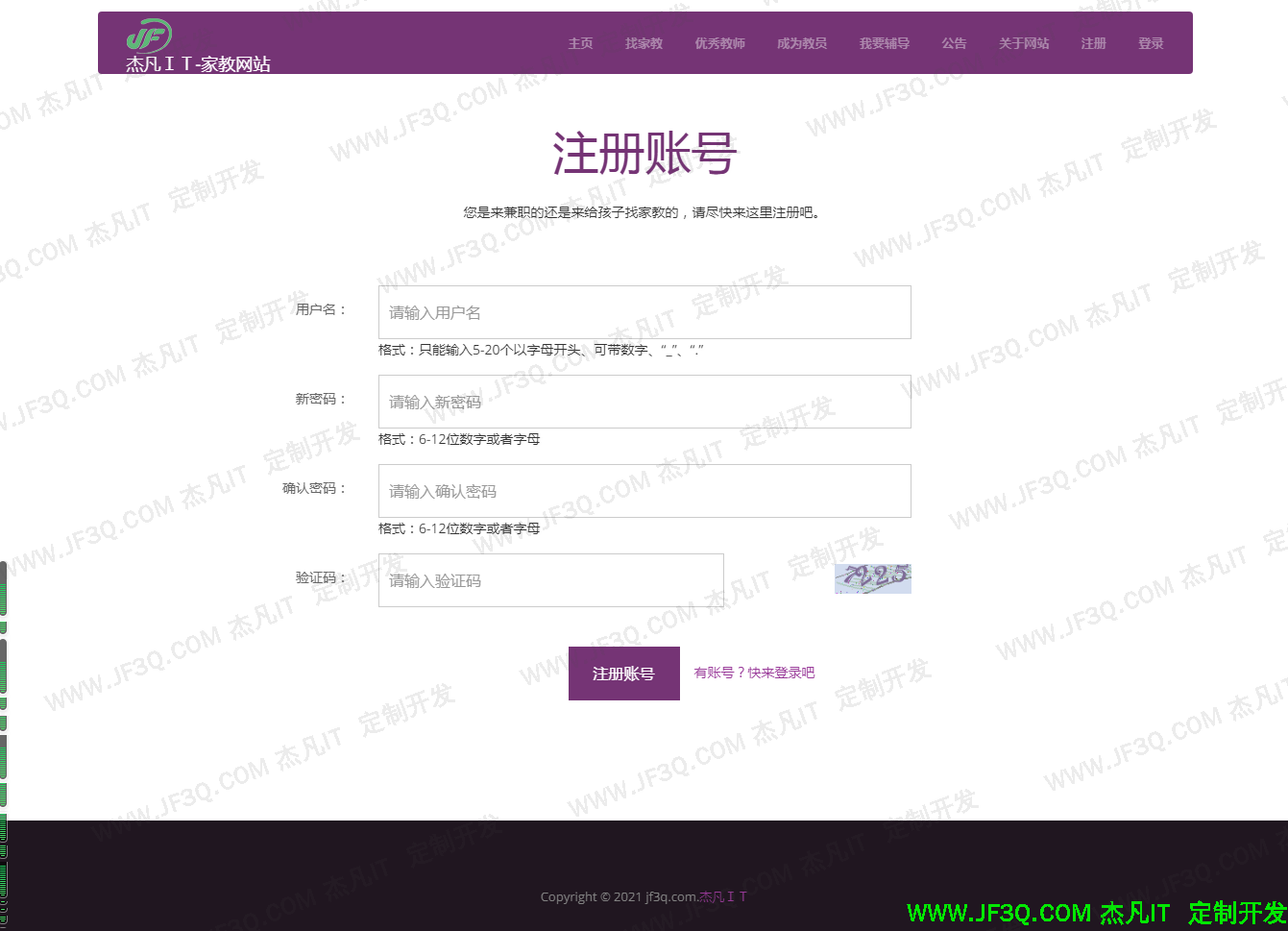Select 成为教员 in the top navigation
The width and height of the screenshot is (1288, 931).
801,43
